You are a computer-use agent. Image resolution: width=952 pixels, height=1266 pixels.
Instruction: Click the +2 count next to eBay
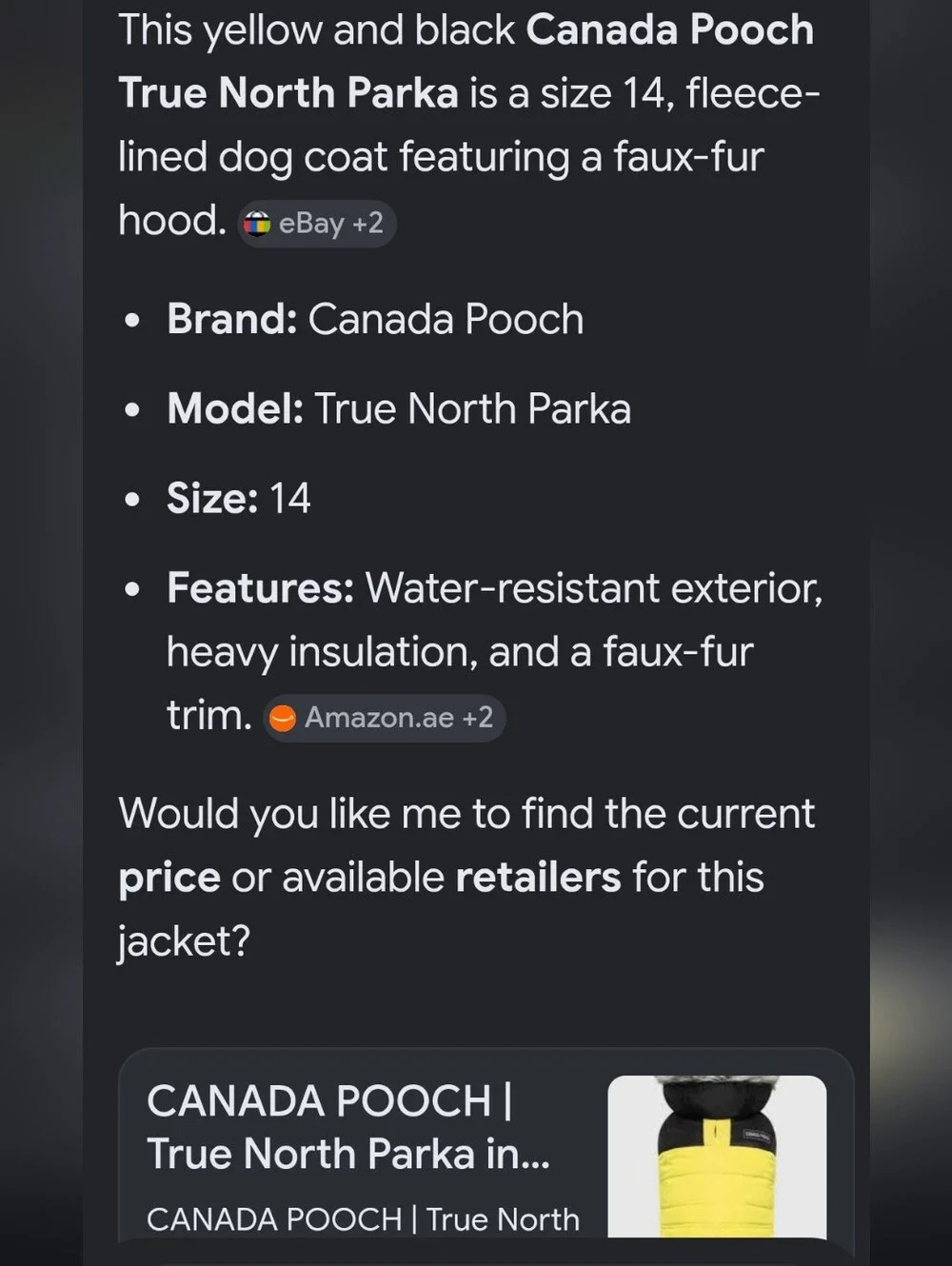pos(367,224)
